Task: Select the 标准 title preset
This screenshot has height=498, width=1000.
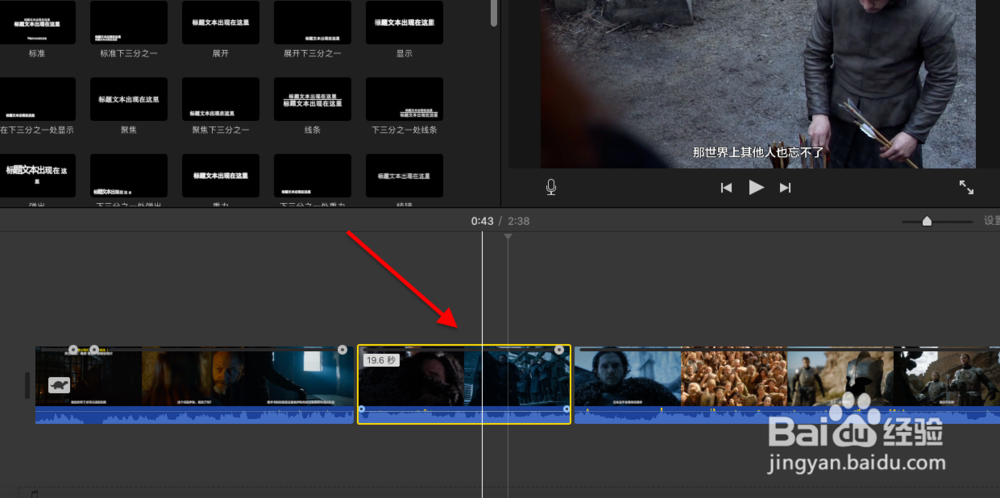Action: (x=37, y=22)
